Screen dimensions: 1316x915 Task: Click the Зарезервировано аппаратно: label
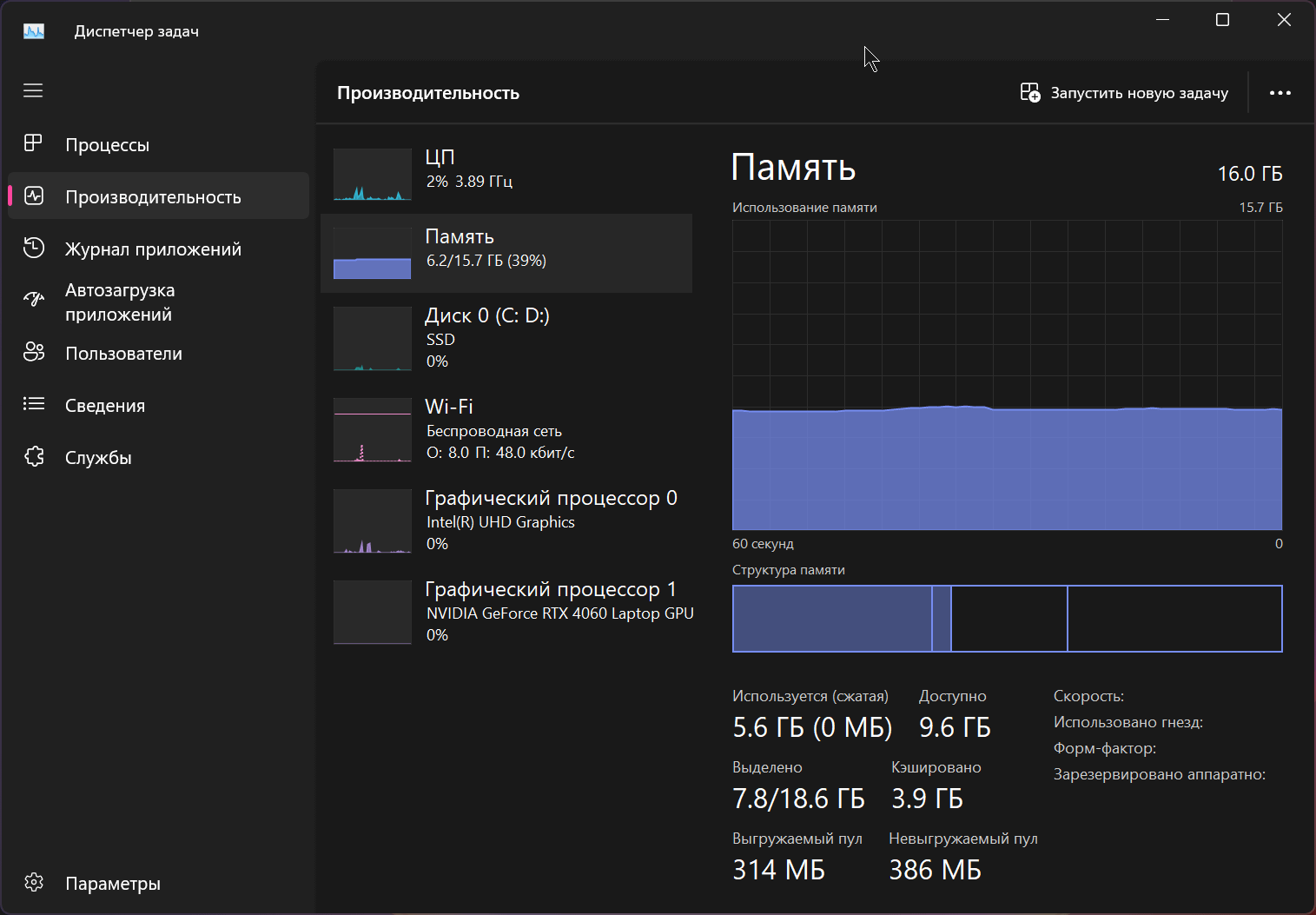(1160, 774)
